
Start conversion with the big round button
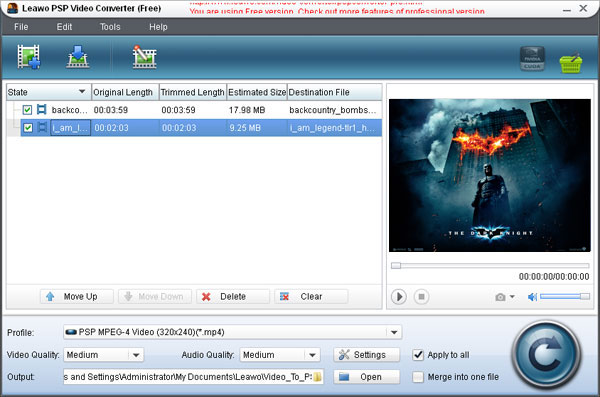[x=546, y=355]
